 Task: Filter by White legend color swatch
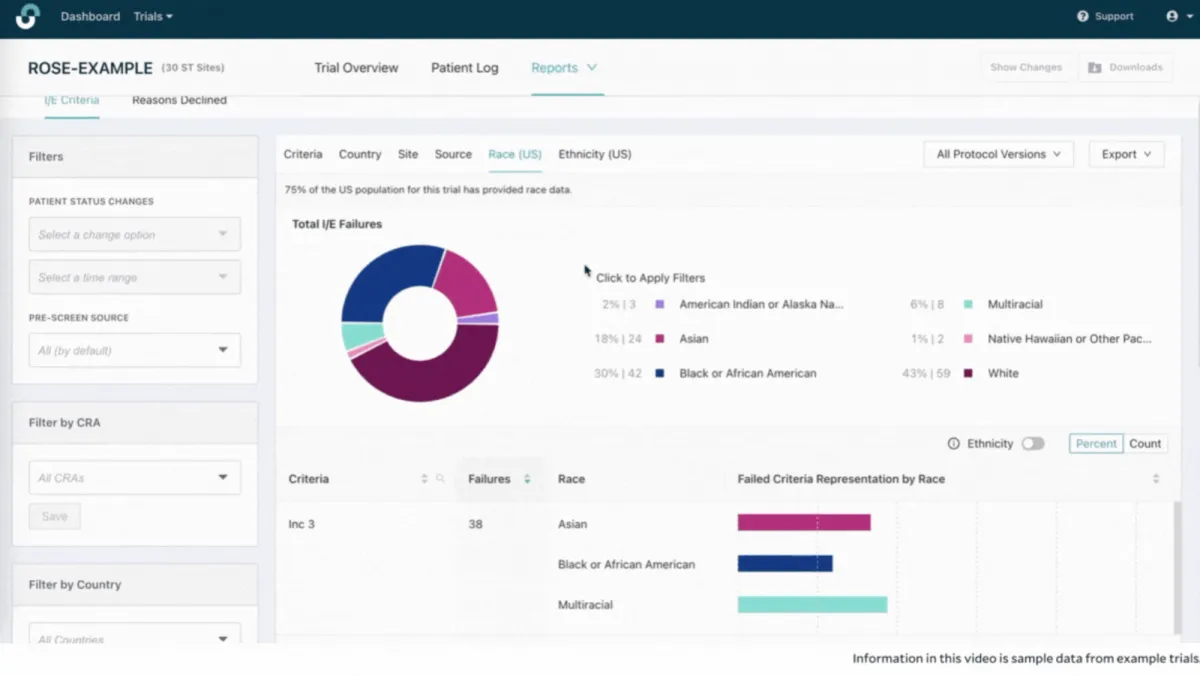pos(968,374)
